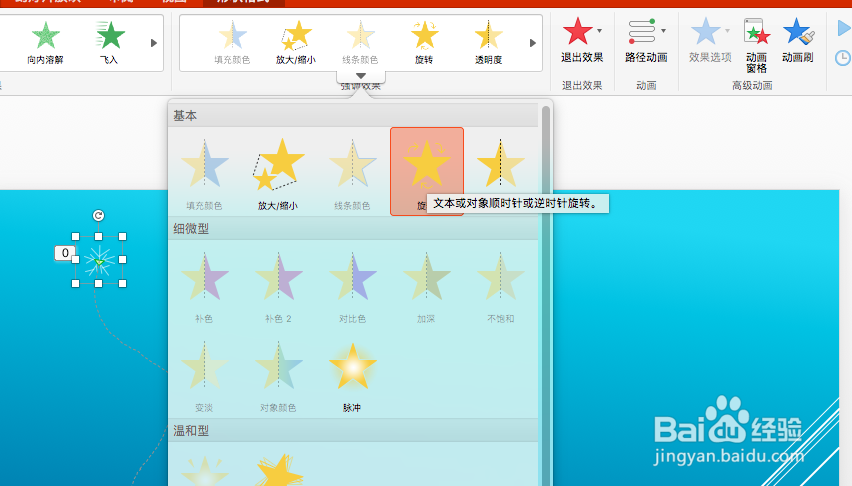The width and height of the screenshot is (852, 486).
Task: Open the 路径动画 button
Action: [x=642, y=32]
